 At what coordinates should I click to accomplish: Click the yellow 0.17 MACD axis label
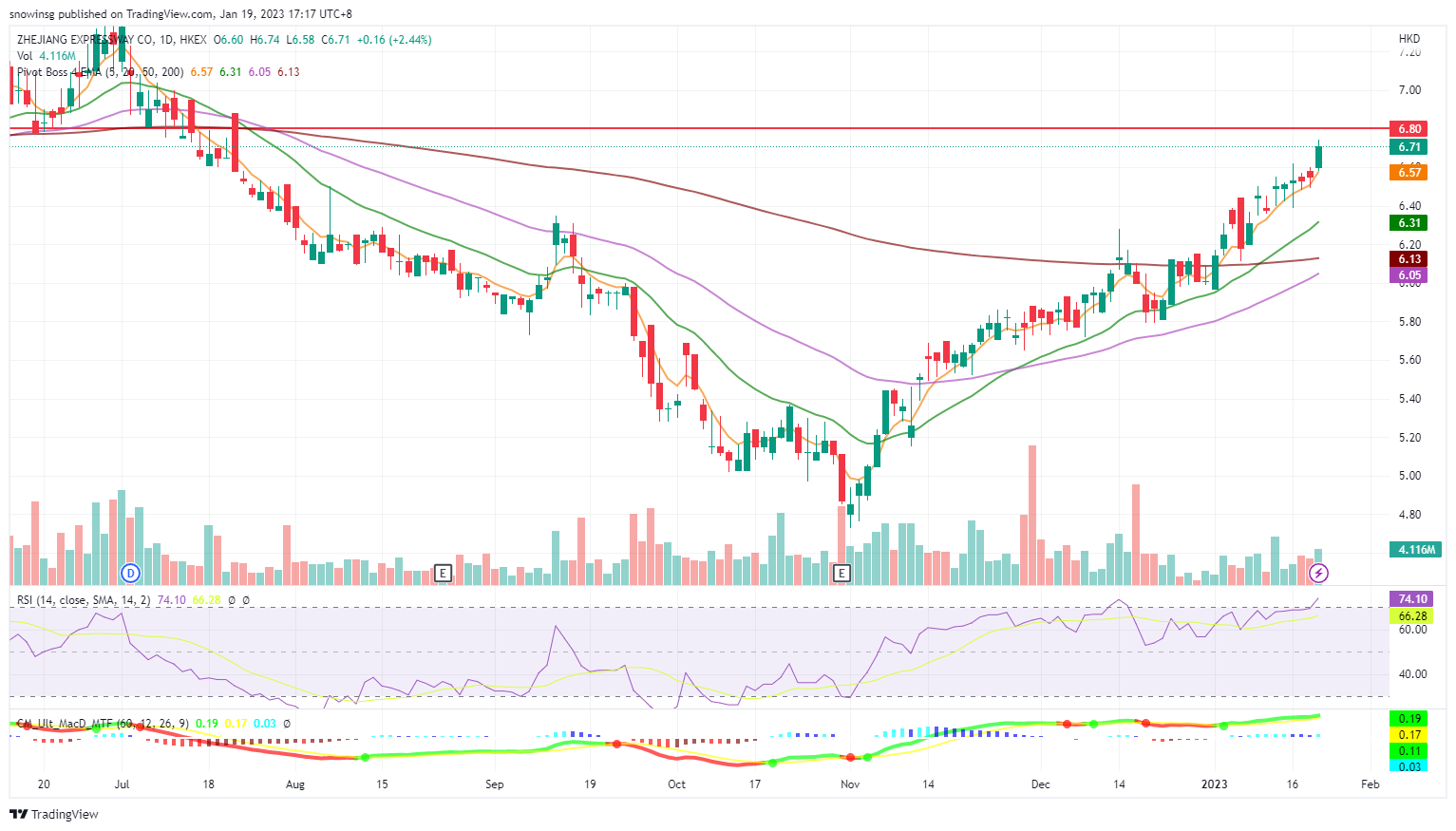[x=1409, y=735]
